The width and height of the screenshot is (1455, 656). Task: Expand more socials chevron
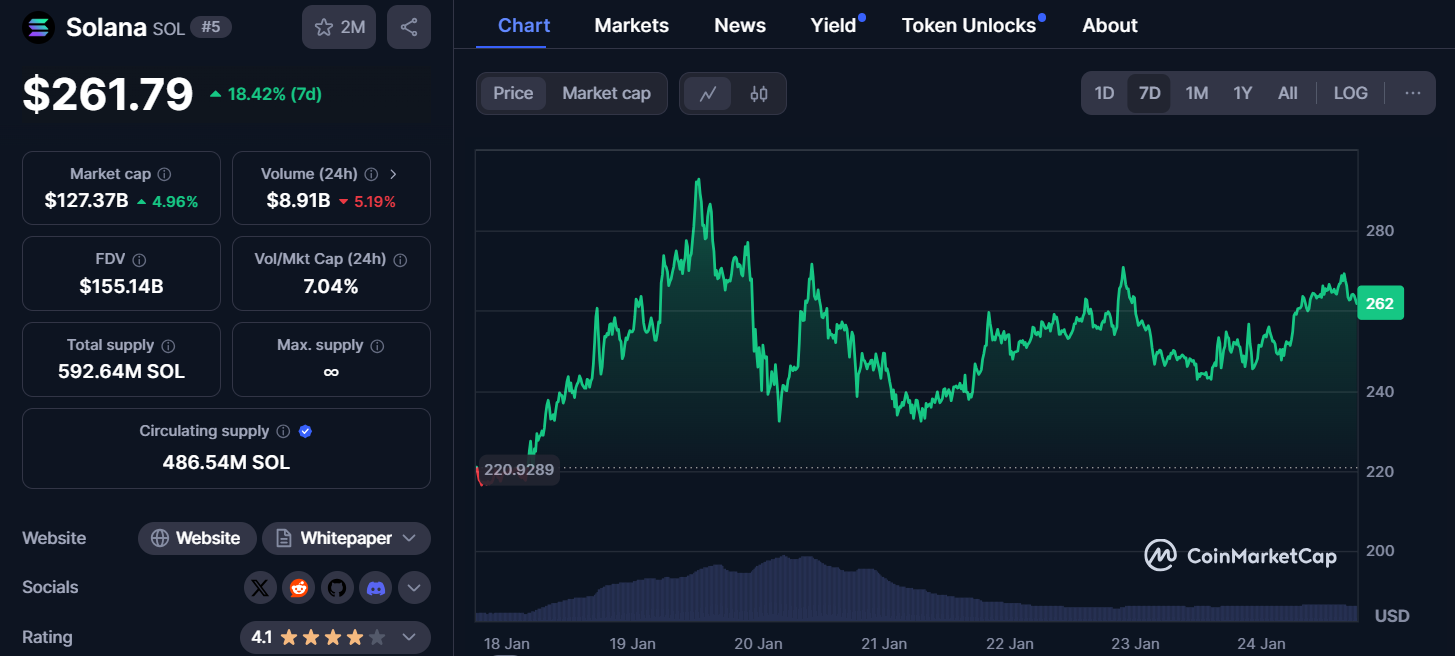coord(415,588)
